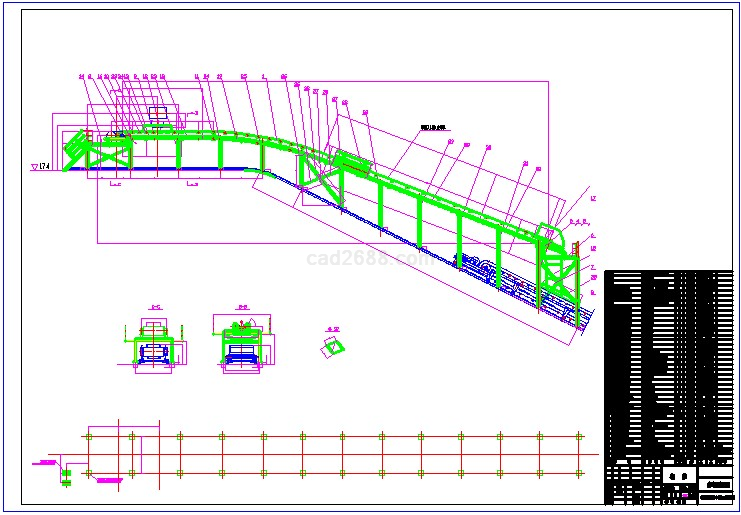Image resolution: width=741 pixels, height=515 pixels.
Task: Click the leftmost part number balloon at top
Action: point(81,75)
